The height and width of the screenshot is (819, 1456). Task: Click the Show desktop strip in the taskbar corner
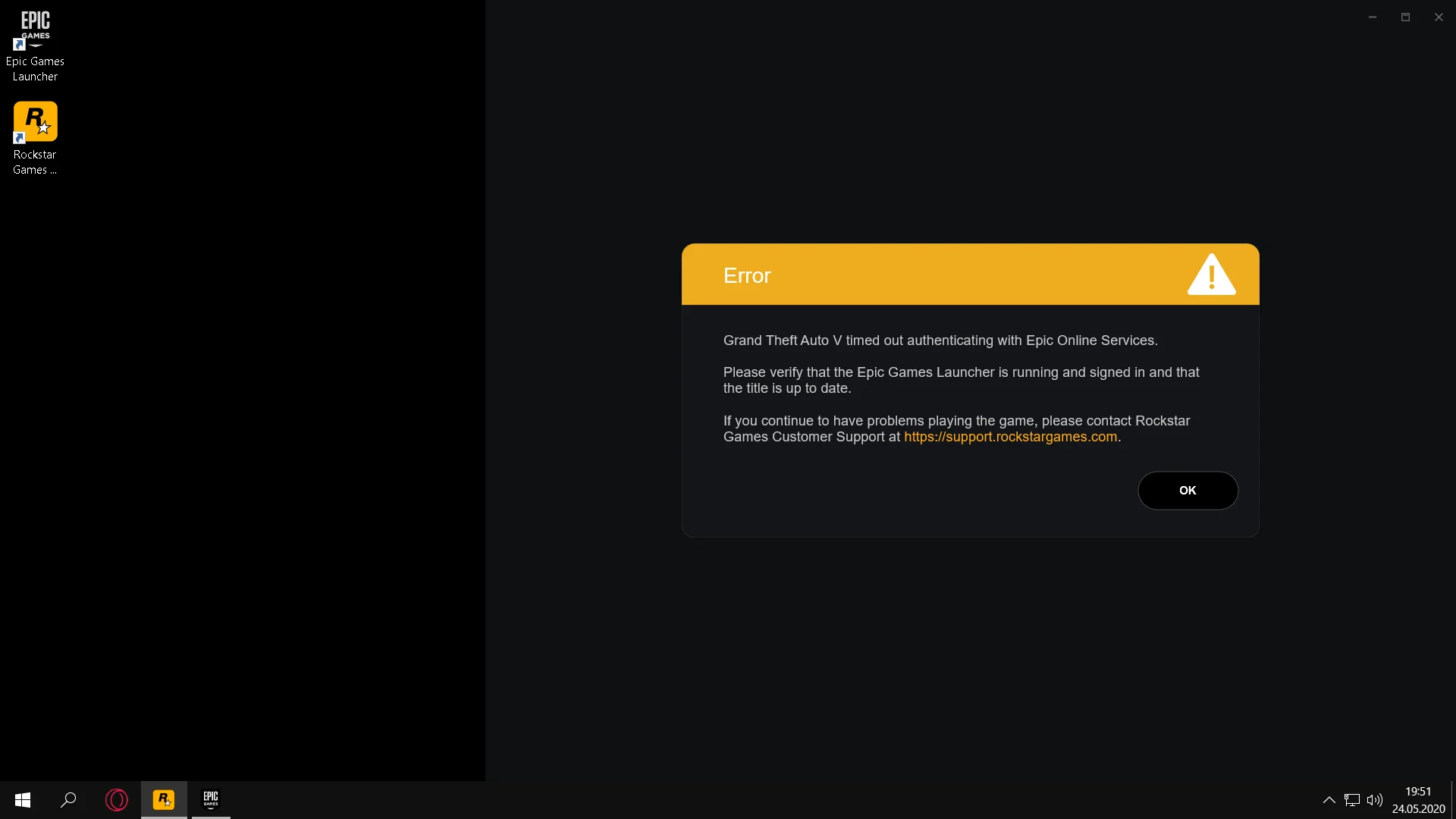coord(1453,800)
